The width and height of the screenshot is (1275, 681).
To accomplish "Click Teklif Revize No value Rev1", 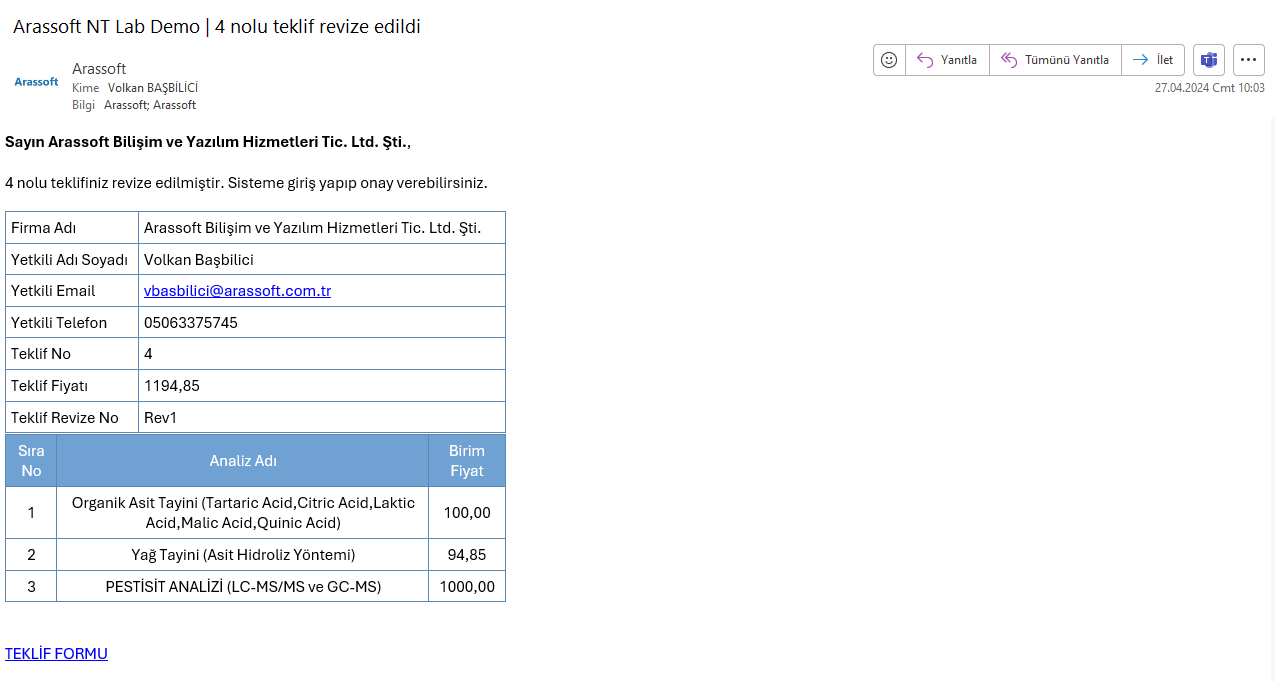I will click(160, 418).
